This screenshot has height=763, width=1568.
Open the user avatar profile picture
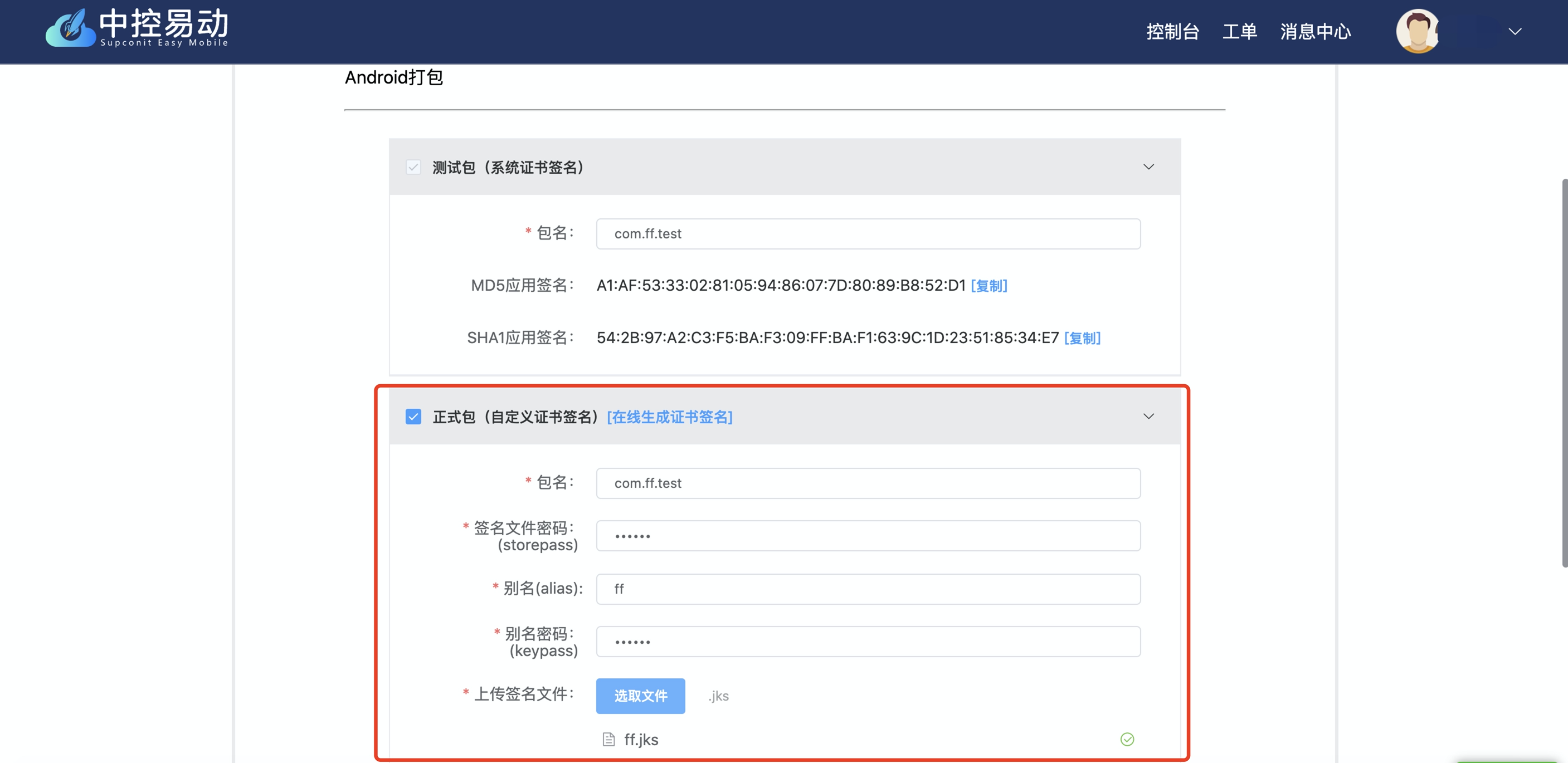click(x=1418, y=31)
